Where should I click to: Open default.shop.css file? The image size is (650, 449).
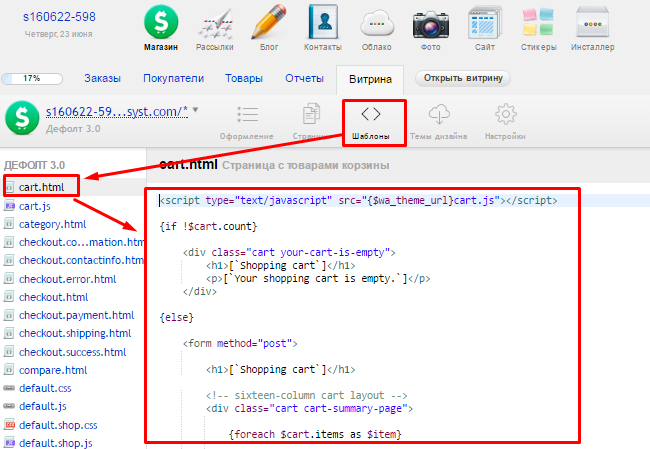click(58, 425)
